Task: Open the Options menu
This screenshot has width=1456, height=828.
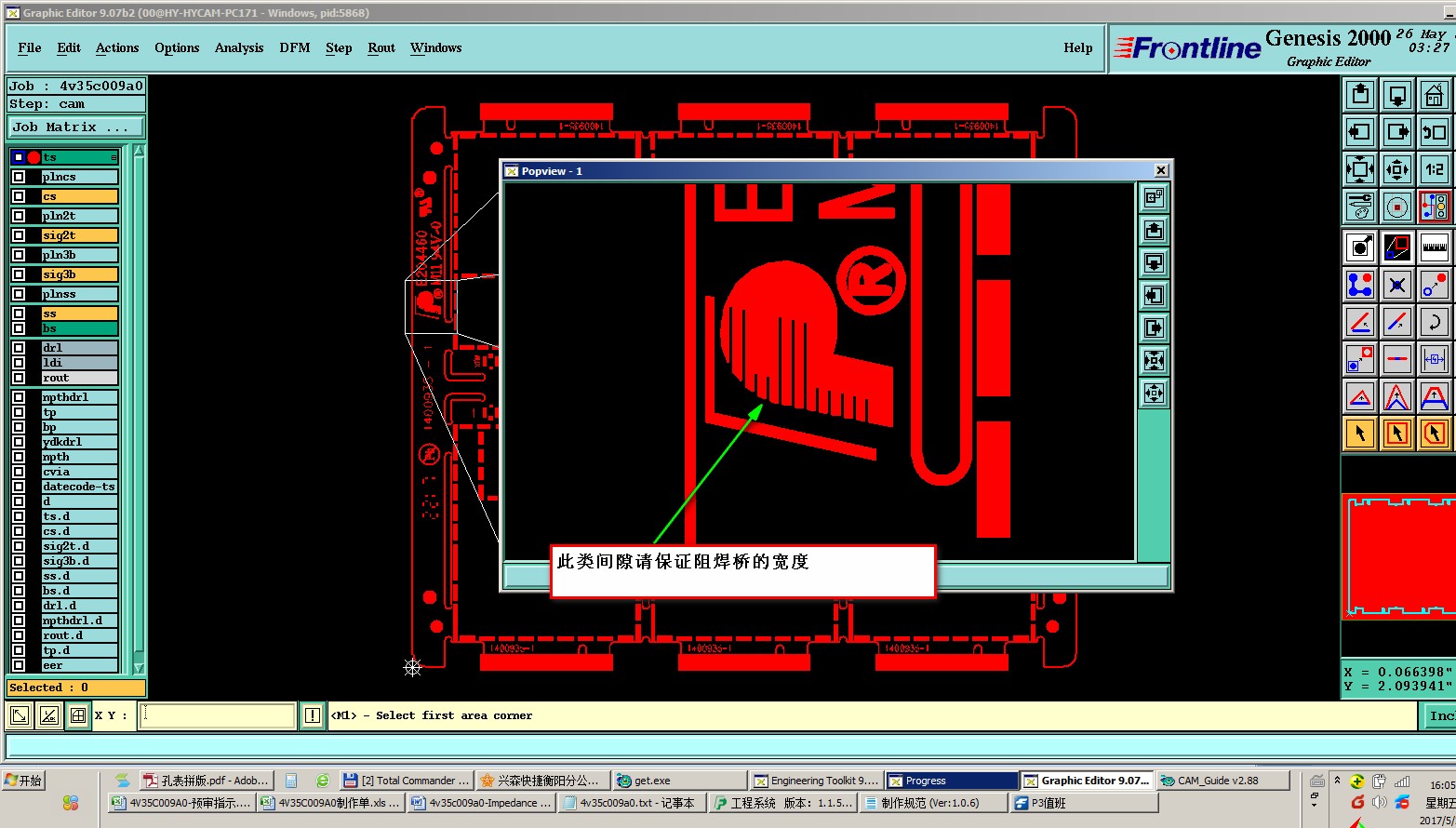Action: click(x=177, y=47)
